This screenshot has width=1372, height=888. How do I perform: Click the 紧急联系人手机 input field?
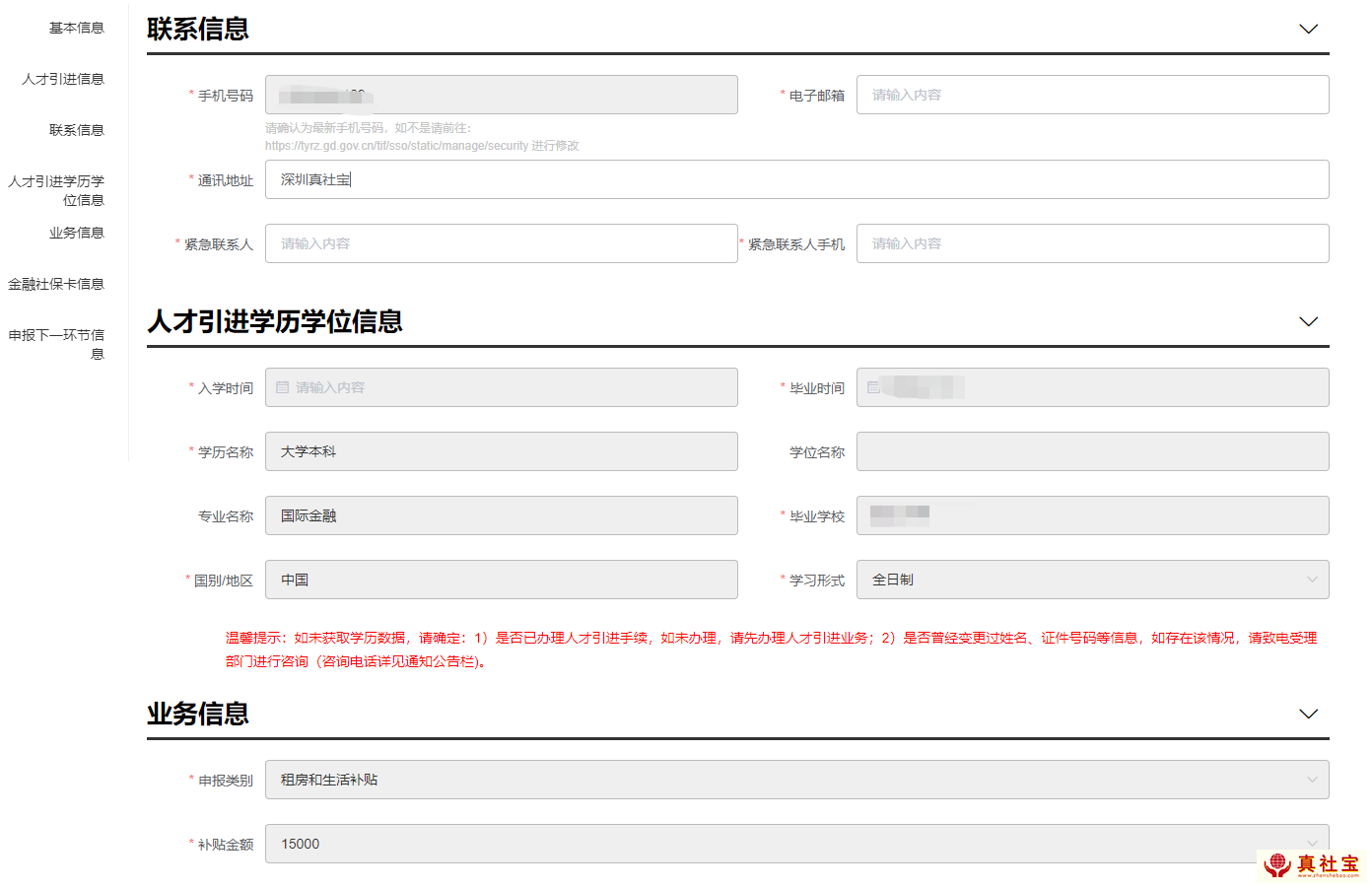1092,244
